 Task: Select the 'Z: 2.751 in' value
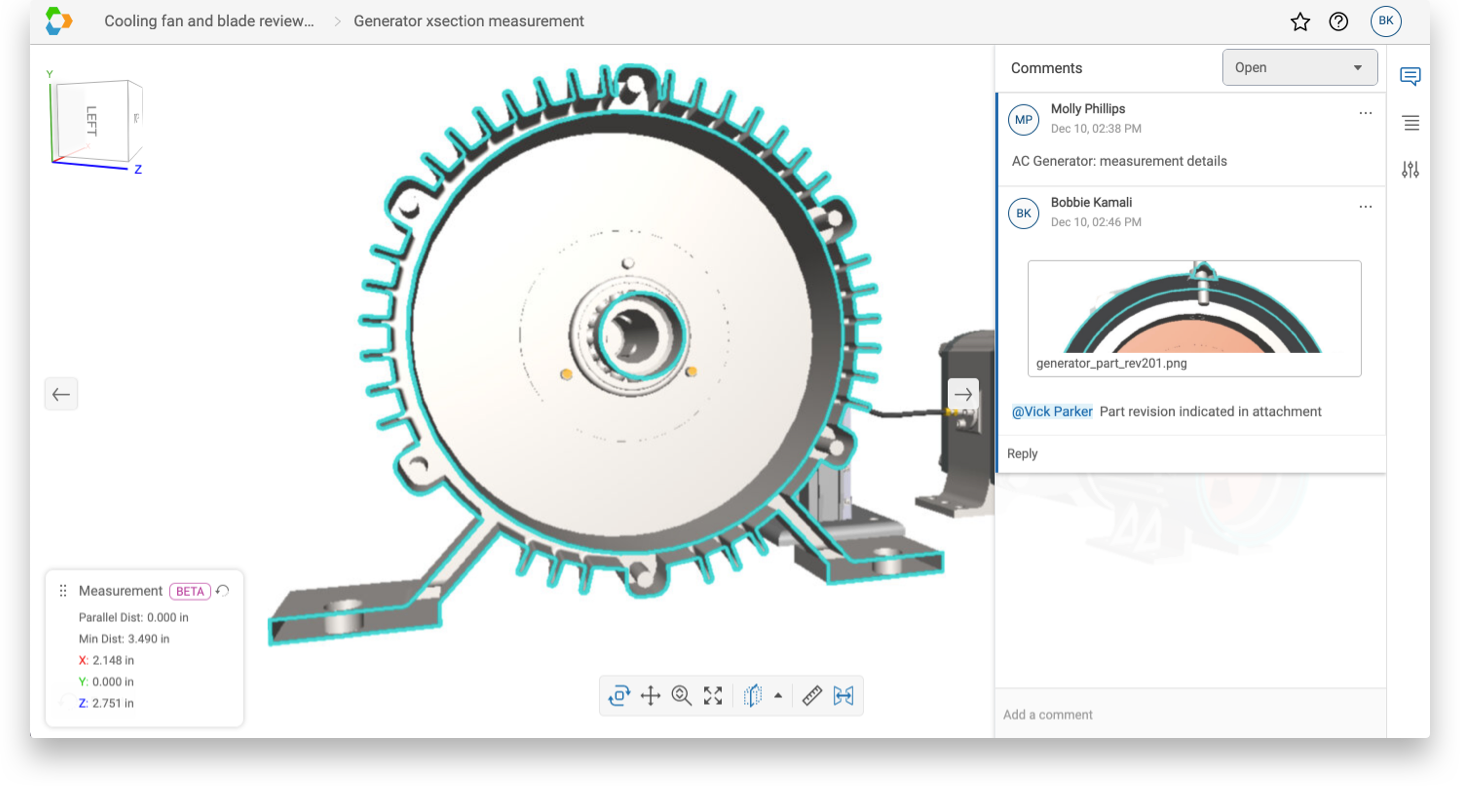pyautogui.click(x=106, y=703)
